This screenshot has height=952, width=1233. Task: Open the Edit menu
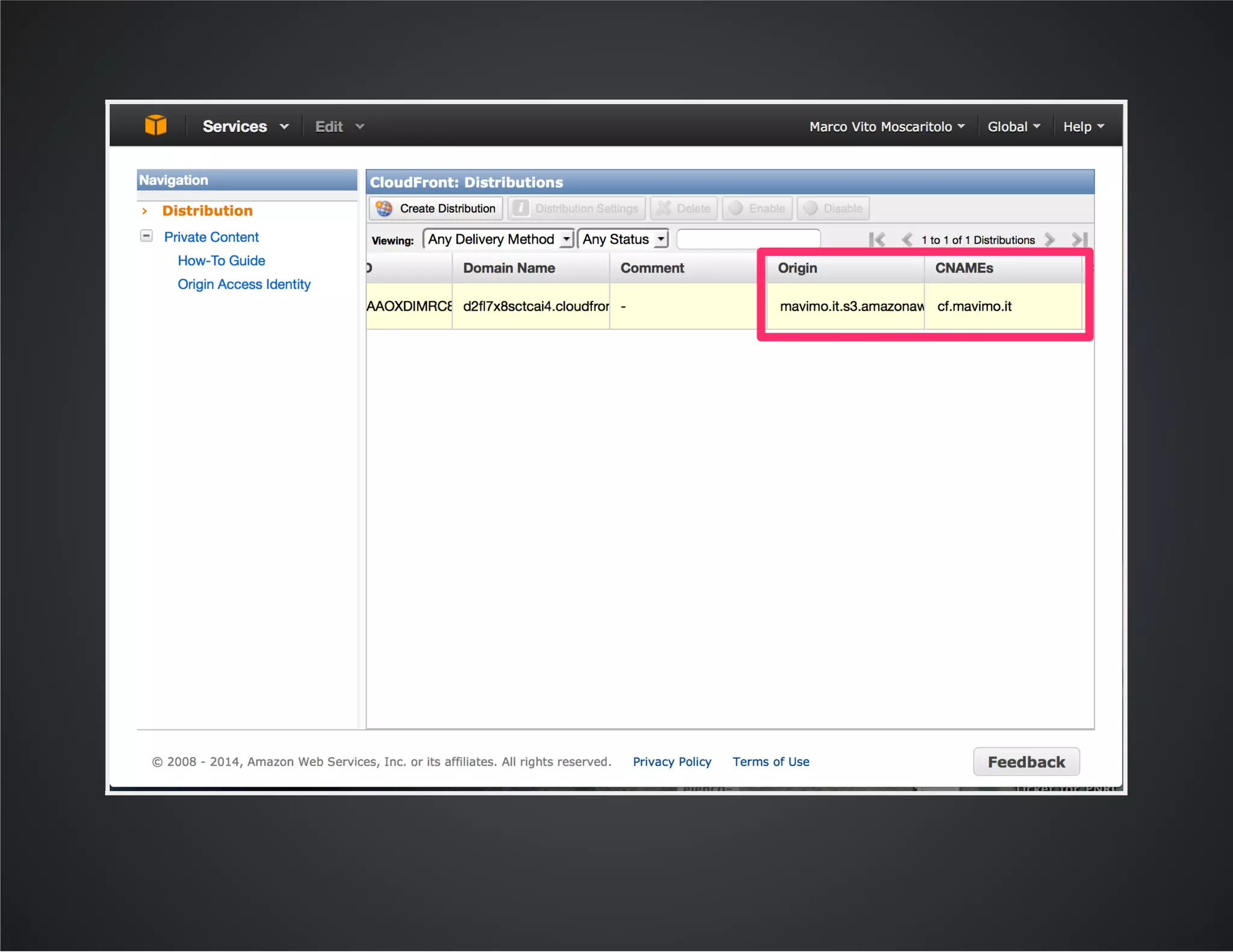[339, 126]
